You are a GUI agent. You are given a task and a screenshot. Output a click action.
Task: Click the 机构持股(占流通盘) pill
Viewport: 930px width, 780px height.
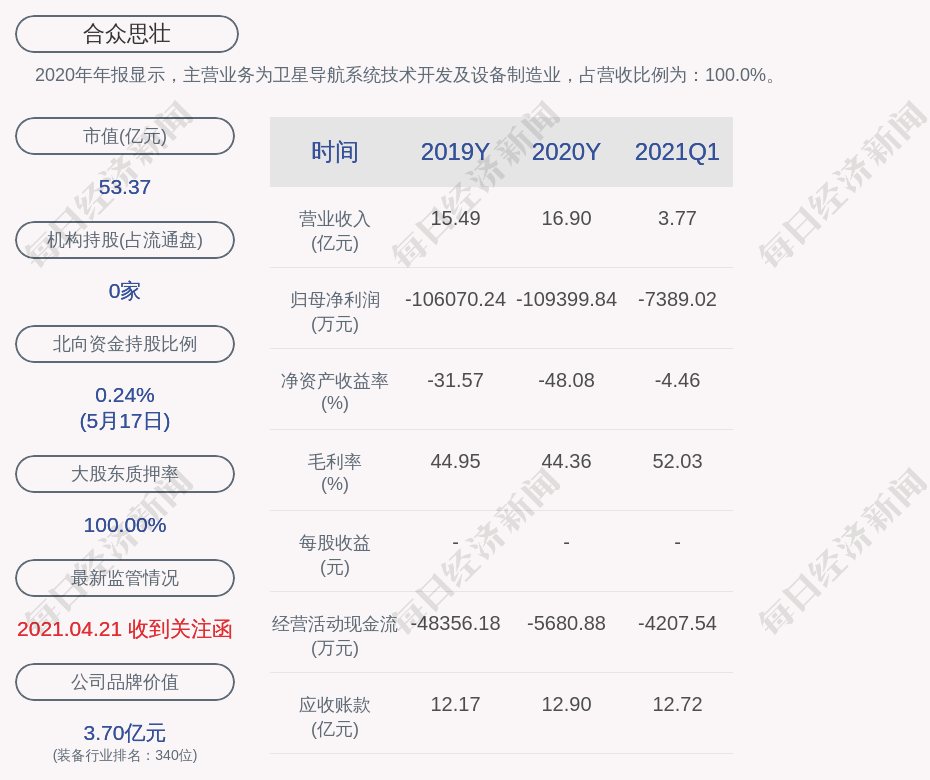click(x=125, y=240)
